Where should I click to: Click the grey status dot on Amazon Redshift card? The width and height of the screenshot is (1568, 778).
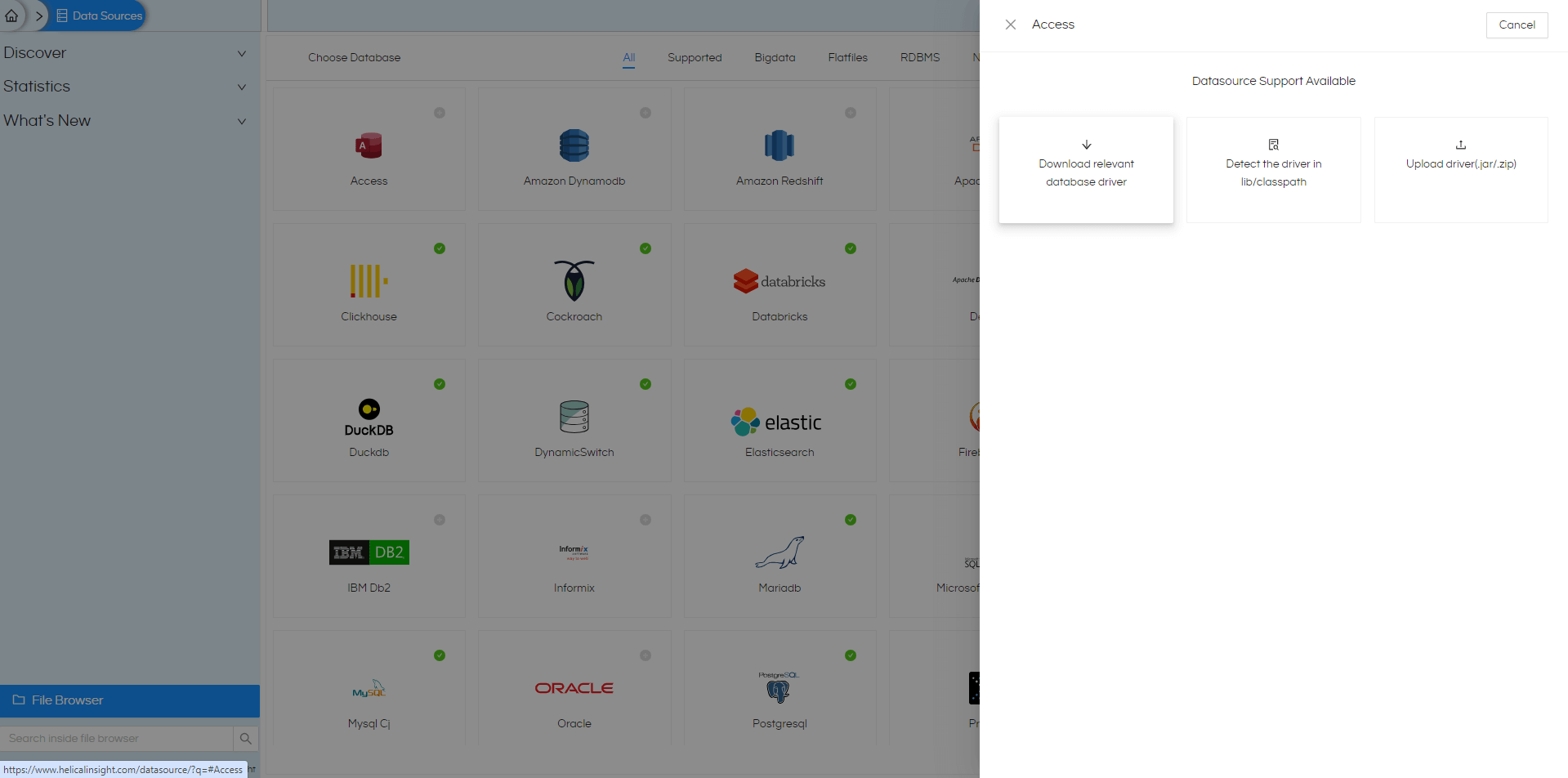851,113
